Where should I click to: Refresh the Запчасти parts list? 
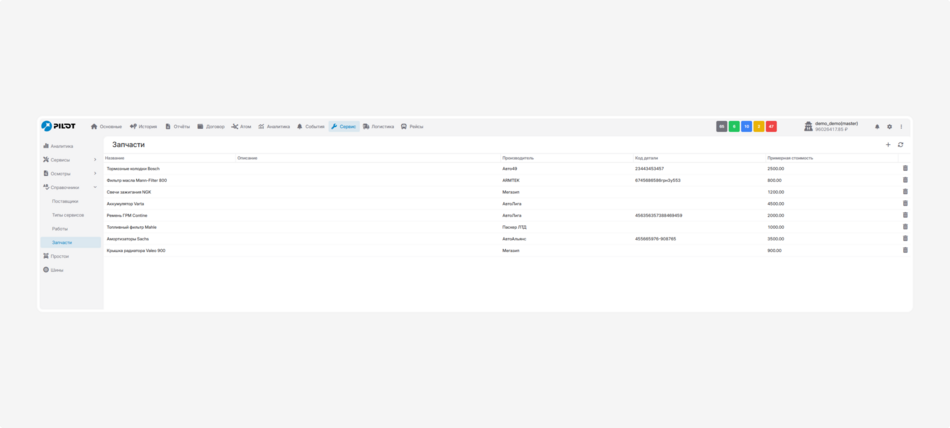900,145
